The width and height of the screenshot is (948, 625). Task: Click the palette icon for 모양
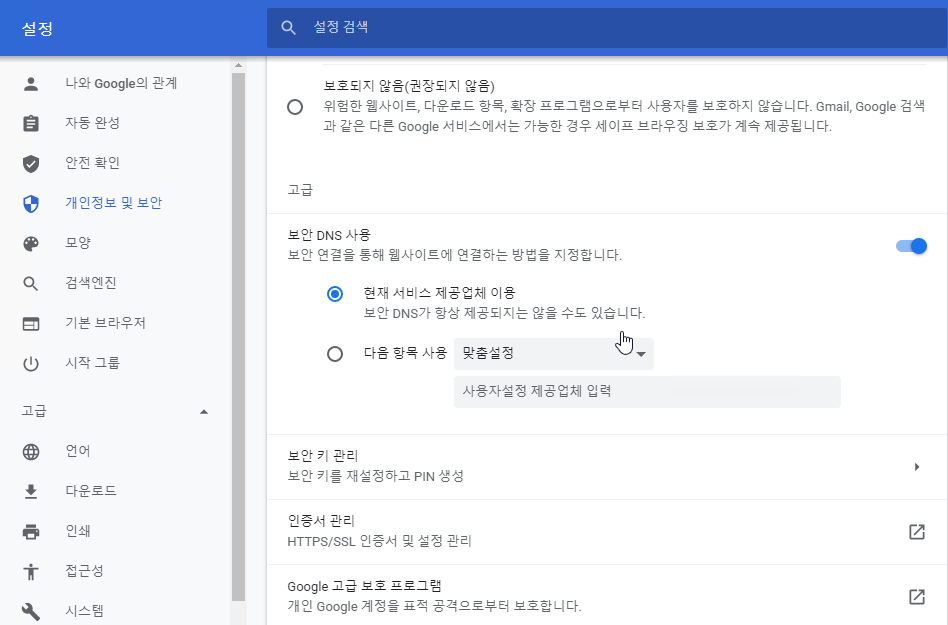(x=31, y=244)
